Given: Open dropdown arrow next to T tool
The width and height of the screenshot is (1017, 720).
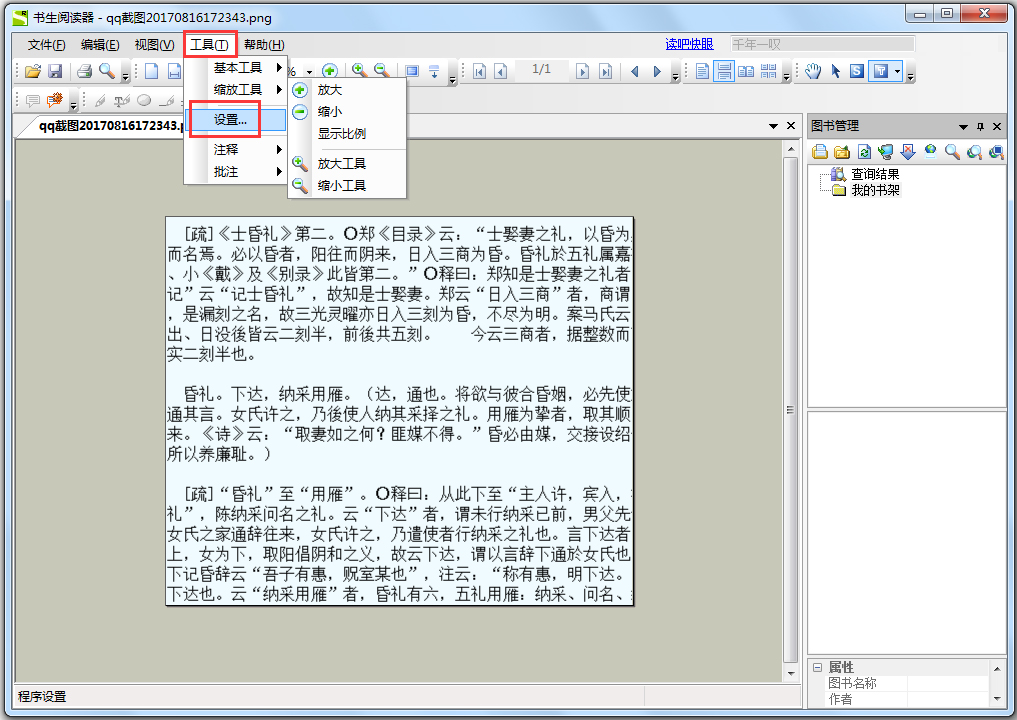Looking at the screenshot, I should [897, 71].
